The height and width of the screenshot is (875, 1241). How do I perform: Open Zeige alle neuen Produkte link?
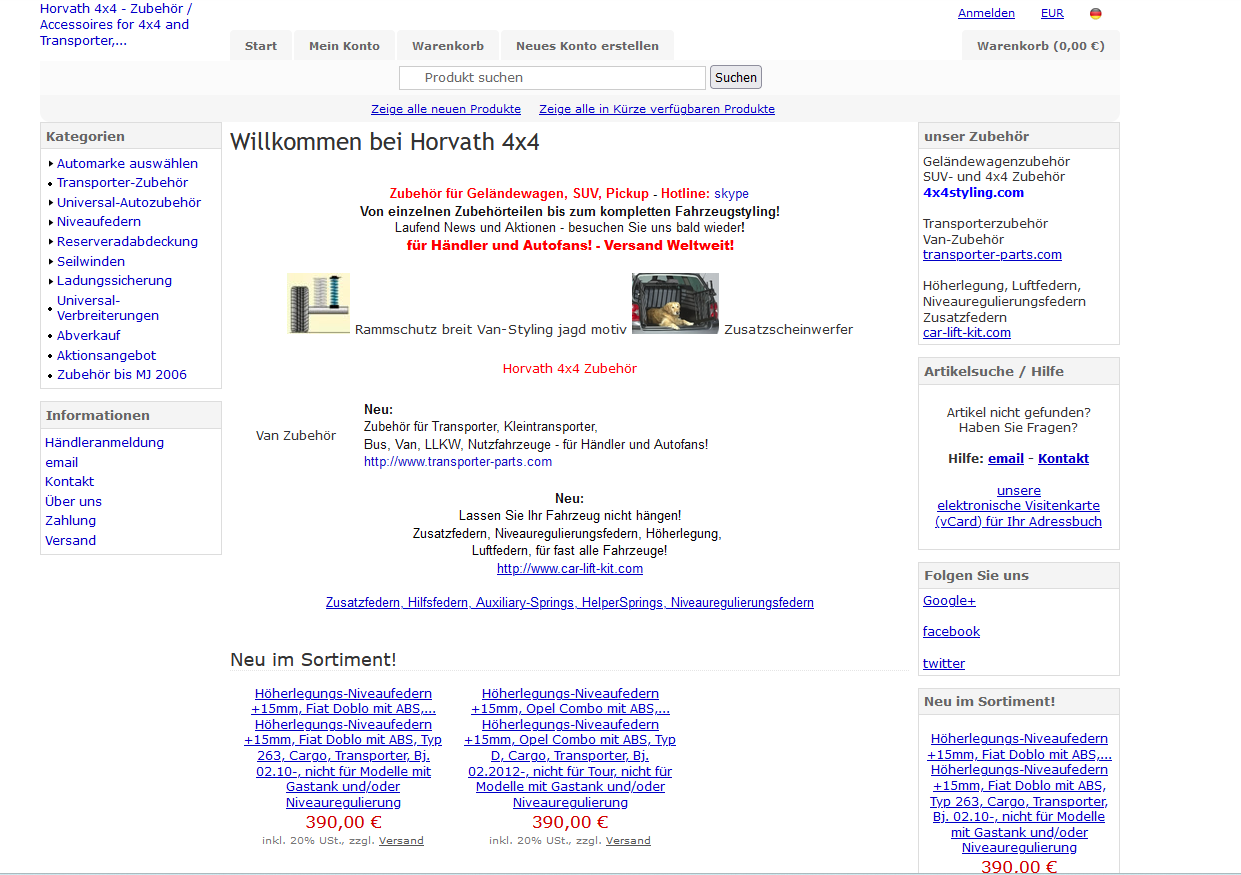[x=446, y=109]
